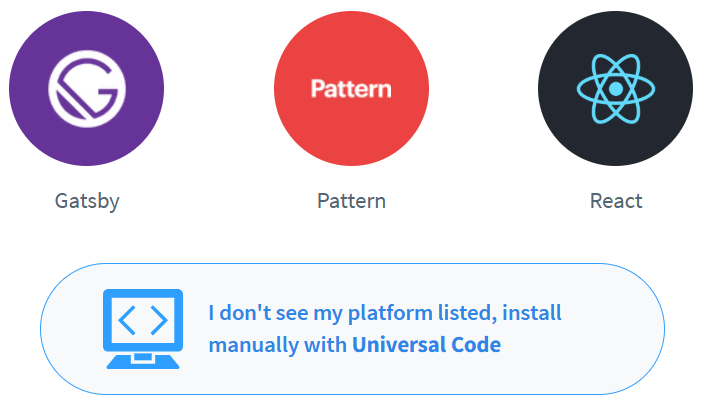Click the "manually with" text in button
Image resolution: width=717 pixels, height=418 pixels.
[278, 345]
